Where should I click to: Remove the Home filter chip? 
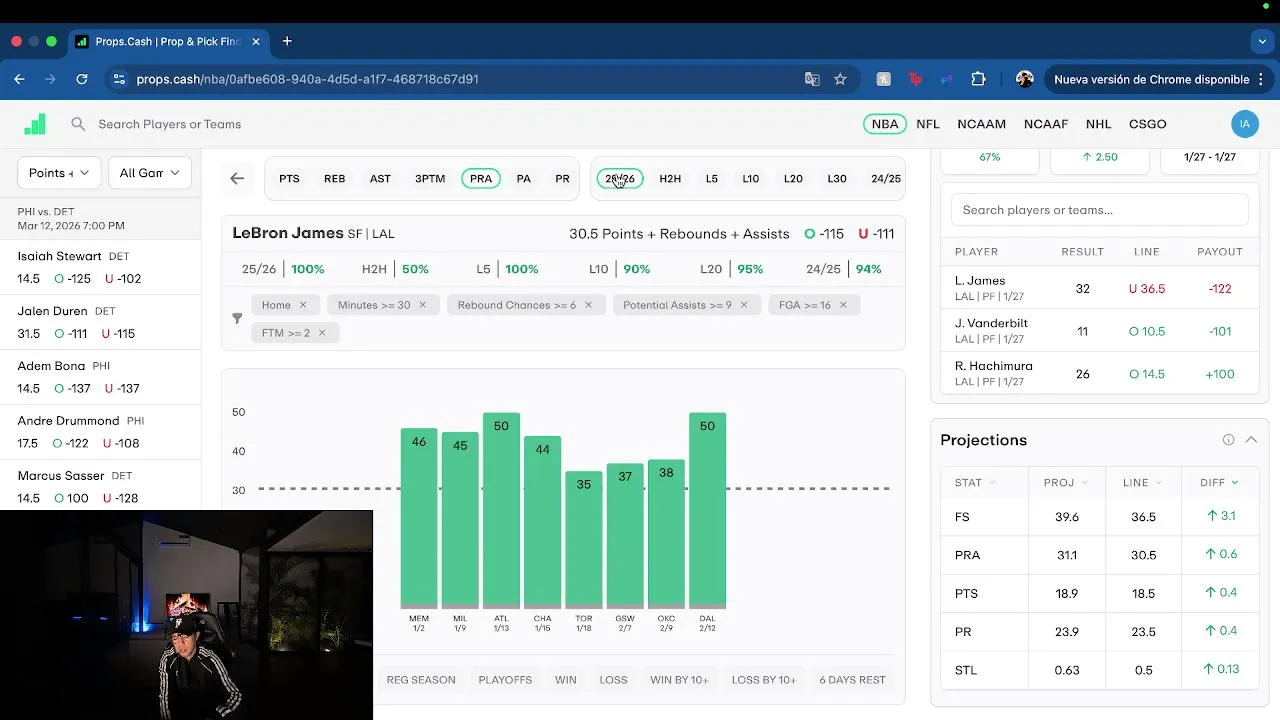(x=302, y=305)
